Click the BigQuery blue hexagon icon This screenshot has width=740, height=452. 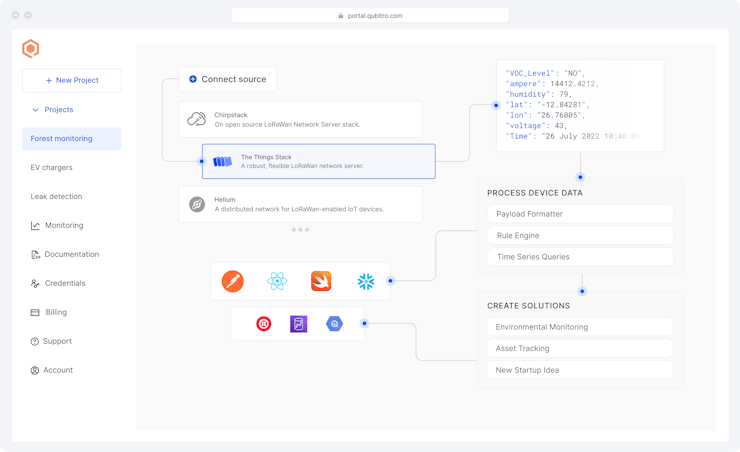[334, 324]
